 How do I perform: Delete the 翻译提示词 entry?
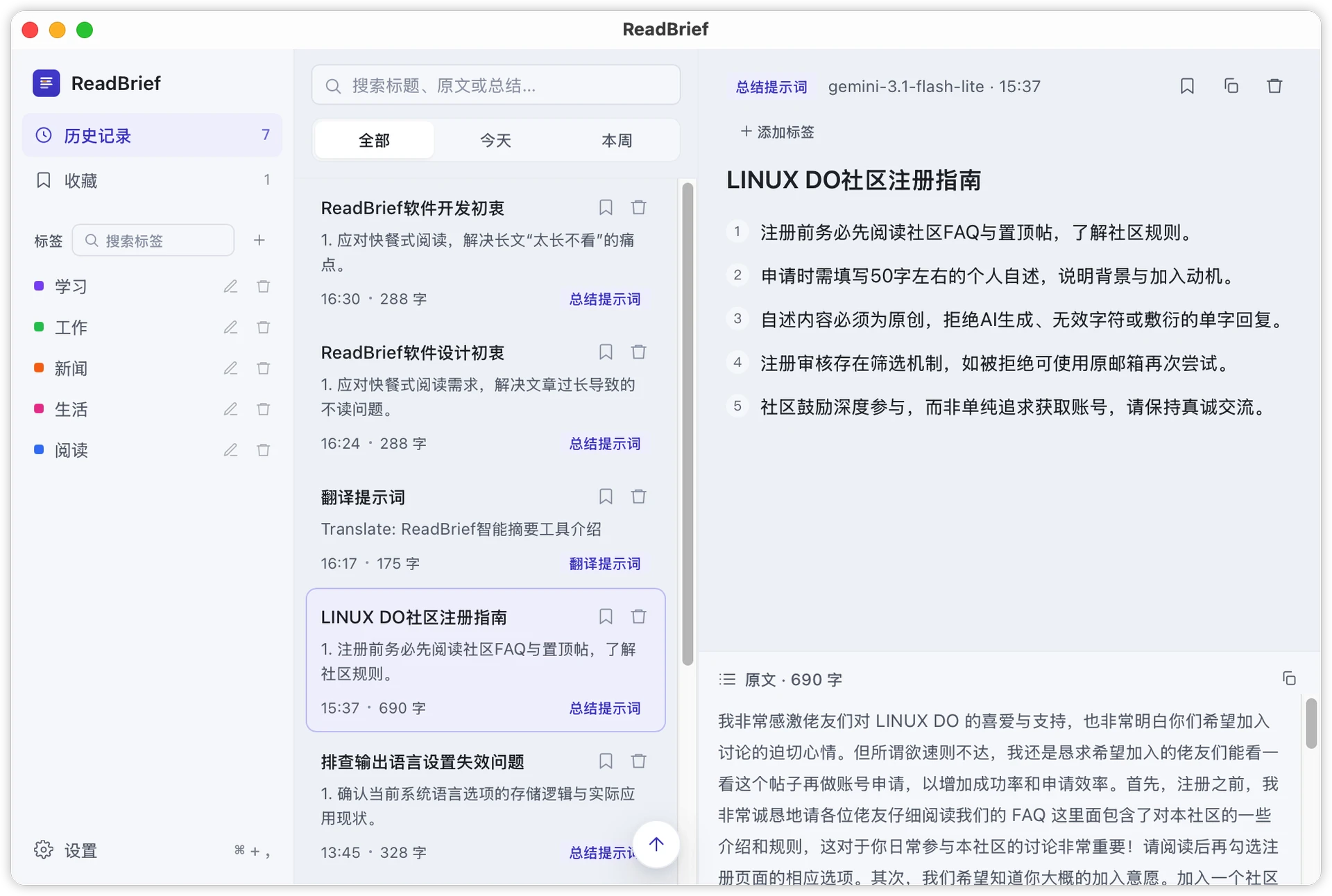point(639,497)
